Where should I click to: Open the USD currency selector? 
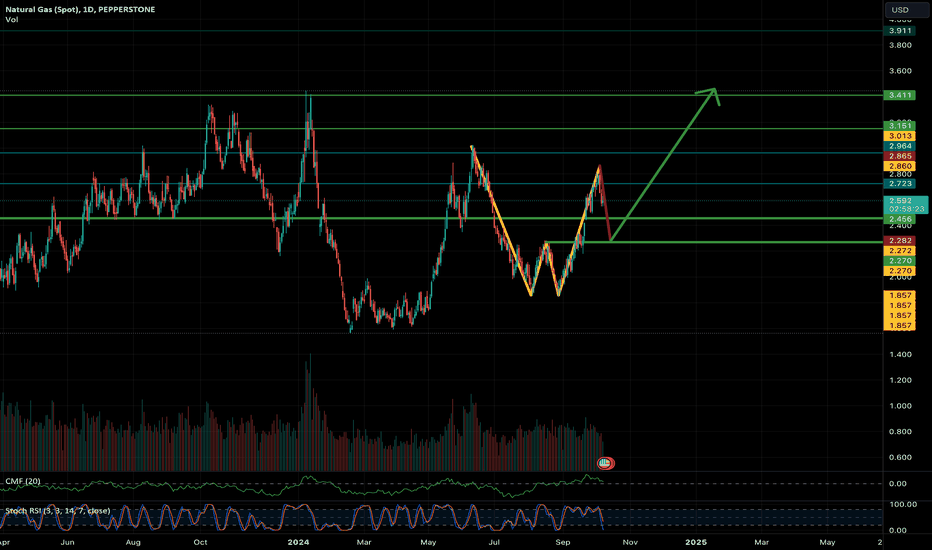[x=905, y=10]
